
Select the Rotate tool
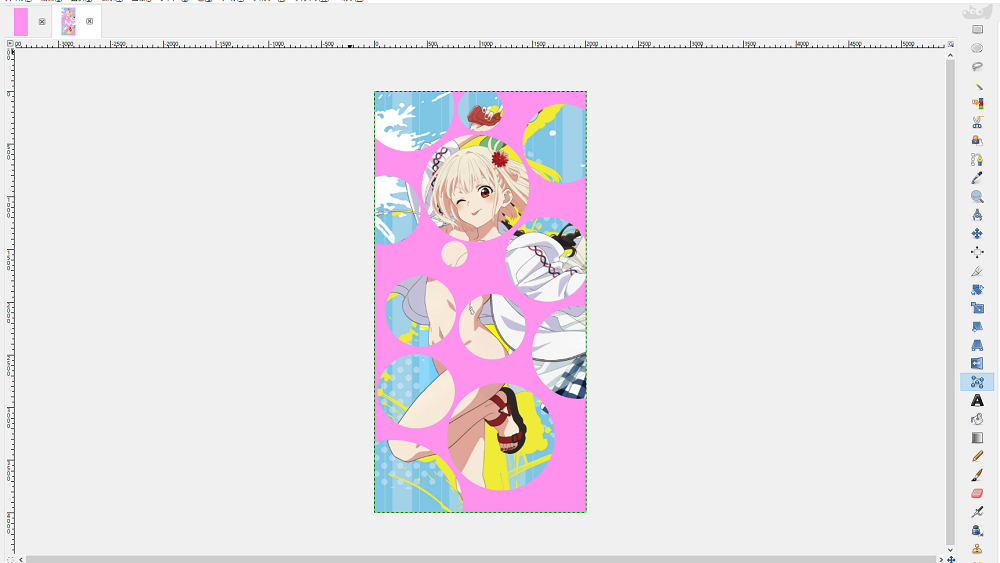pyautogui.click(x=977, y=289)
